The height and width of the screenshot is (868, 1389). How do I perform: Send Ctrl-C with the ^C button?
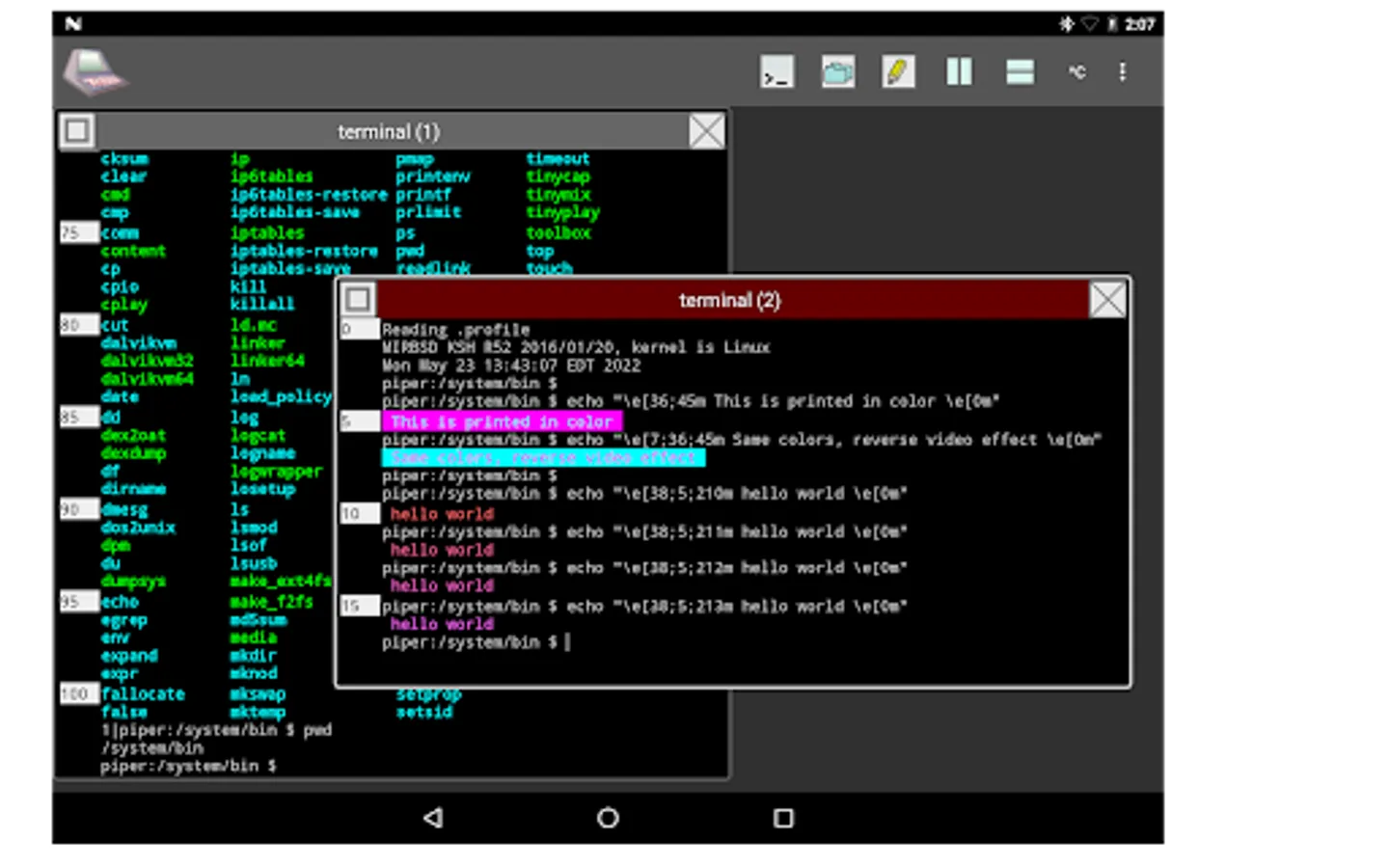pyautogui.click(x=1076, y=72)
